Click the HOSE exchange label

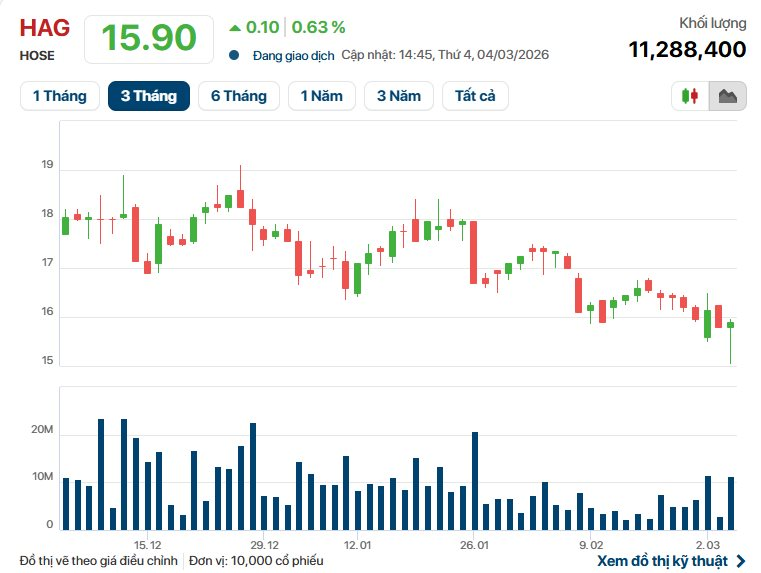tap(37, 56)
